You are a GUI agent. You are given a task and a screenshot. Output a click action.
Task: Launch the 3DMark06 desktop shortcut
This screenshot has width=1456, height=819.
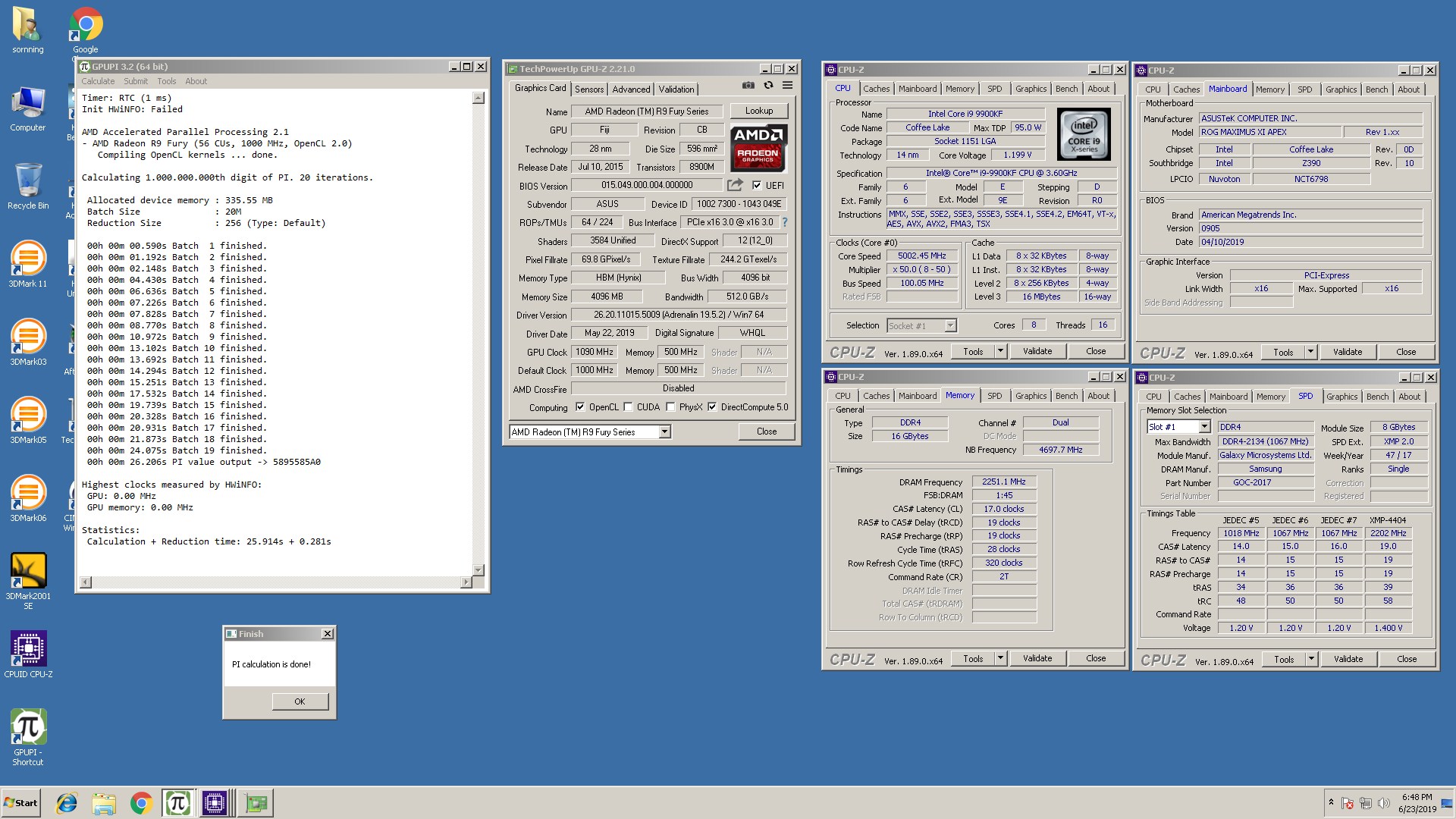(x=27, y=499)
